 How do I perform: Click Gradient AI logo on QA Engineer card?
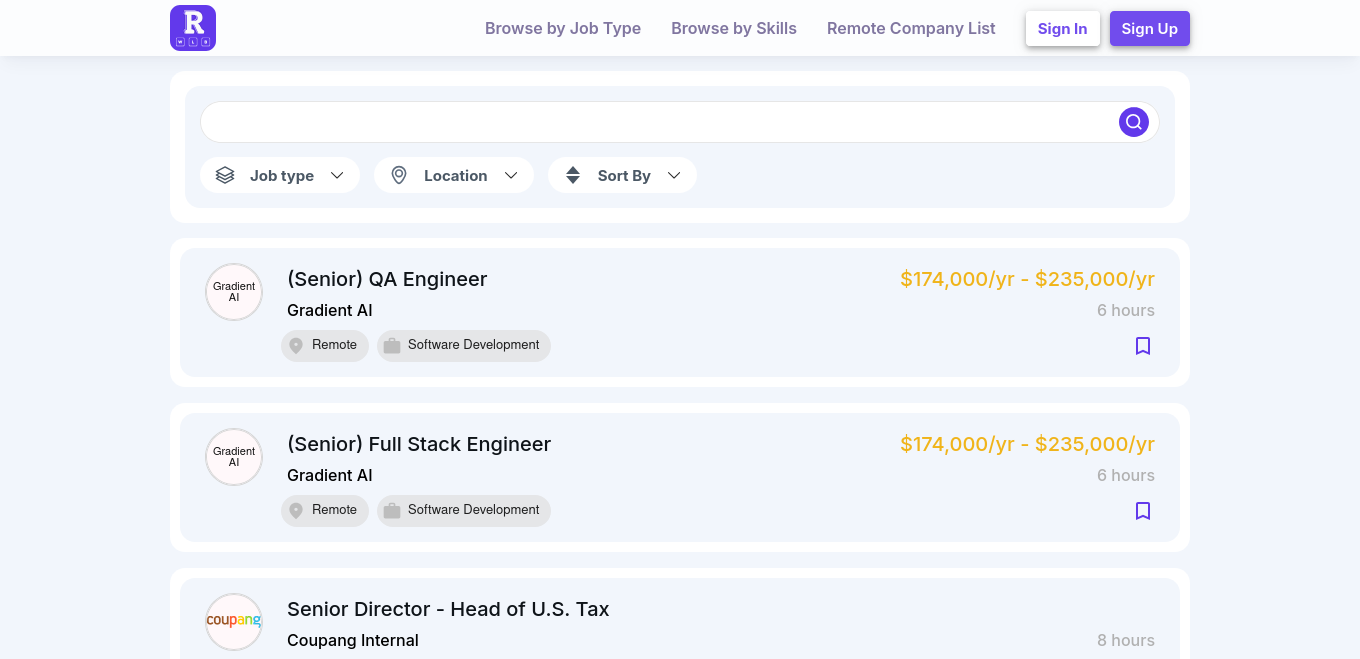pos(234,292)
